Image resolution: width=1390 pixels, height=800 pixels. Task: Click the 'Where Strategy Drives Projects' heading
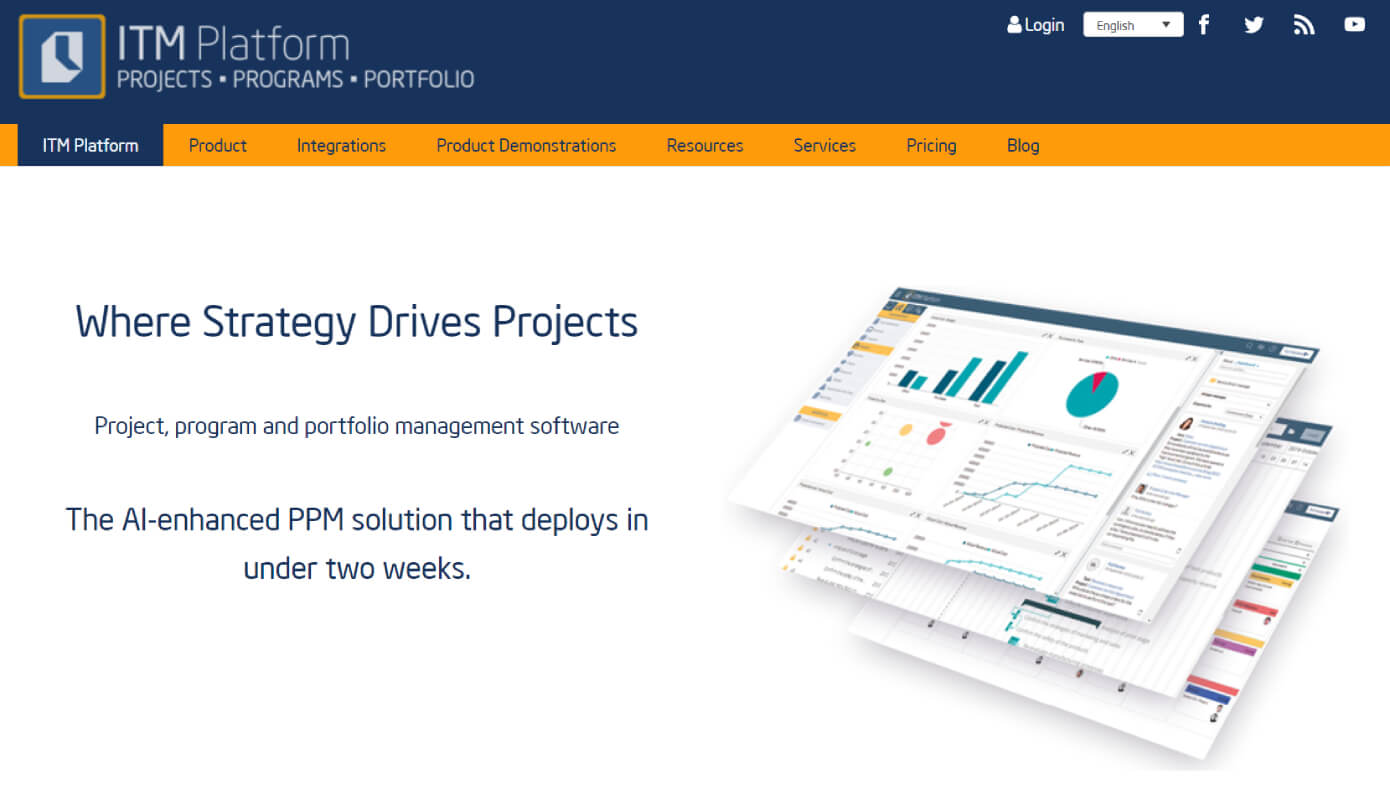(357, 321)
